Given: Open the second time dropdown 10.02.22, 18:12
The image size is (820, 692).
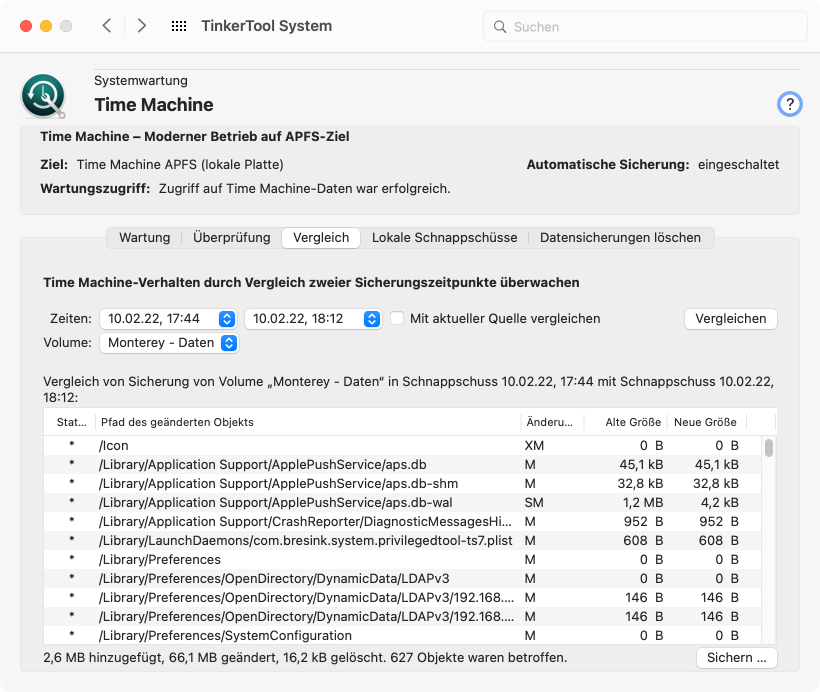Looking at the screenshot, I should pyautogui.click(x=313, y=319).
